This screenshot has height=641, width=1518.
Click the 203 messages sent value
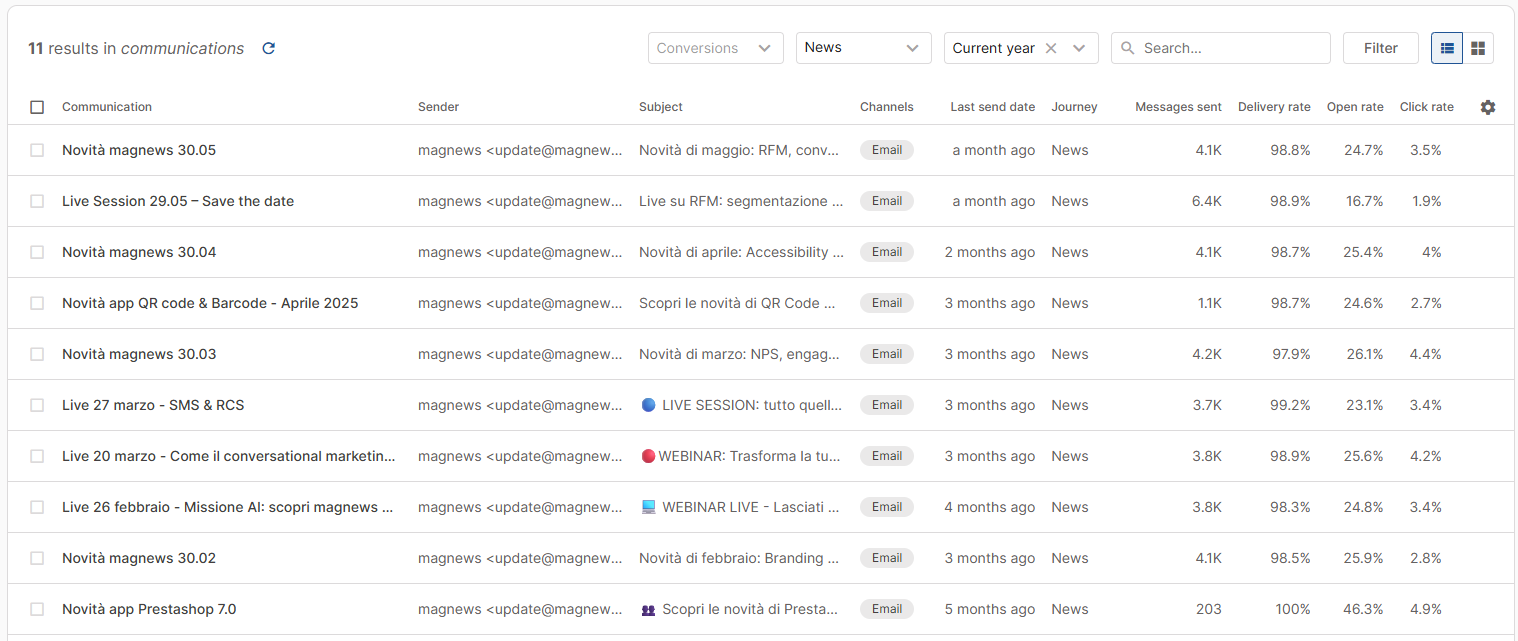point(1208,609)
